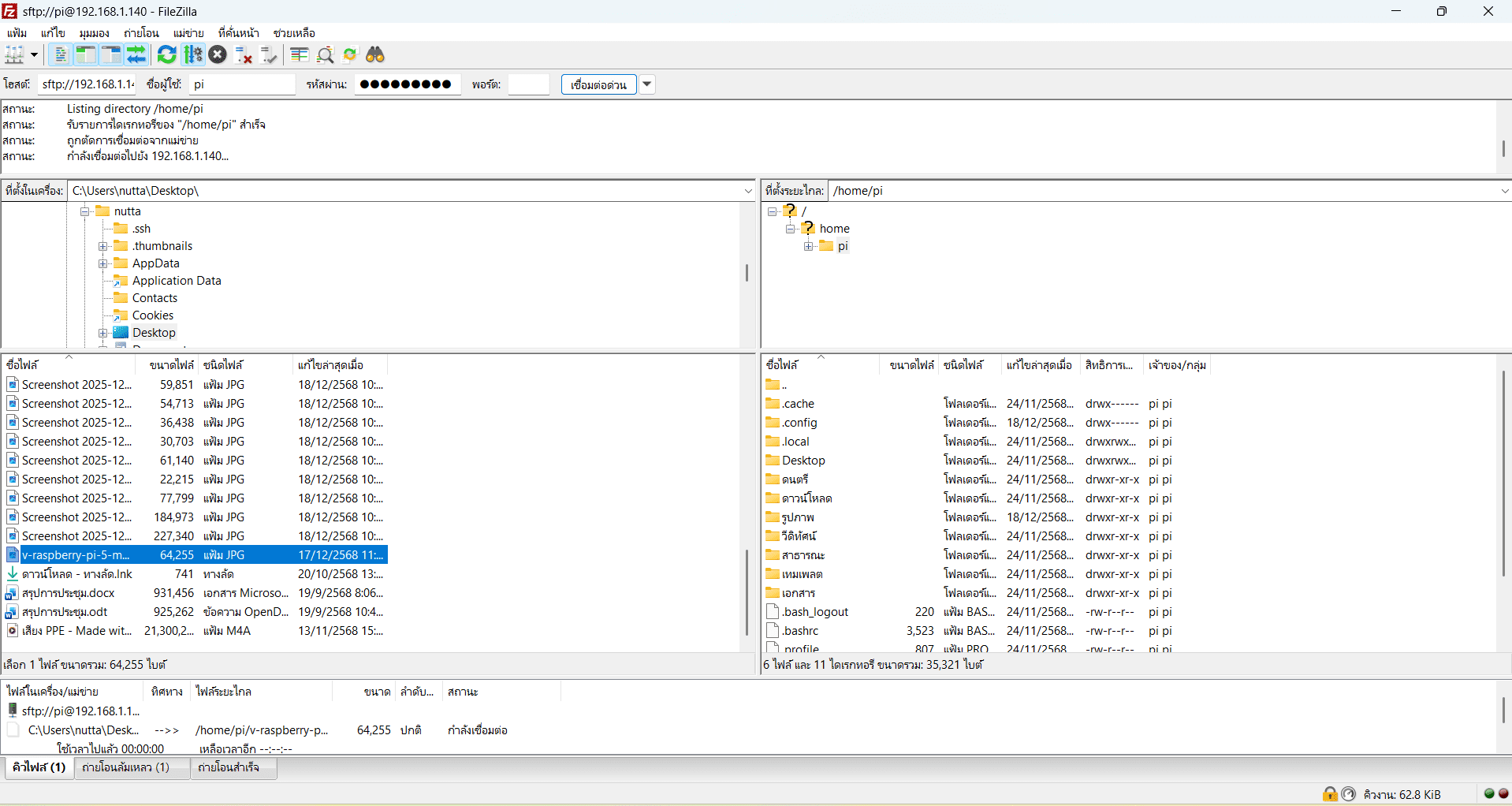
Task: Collapse the nutta folder in local tree
Action: point(84,211)
